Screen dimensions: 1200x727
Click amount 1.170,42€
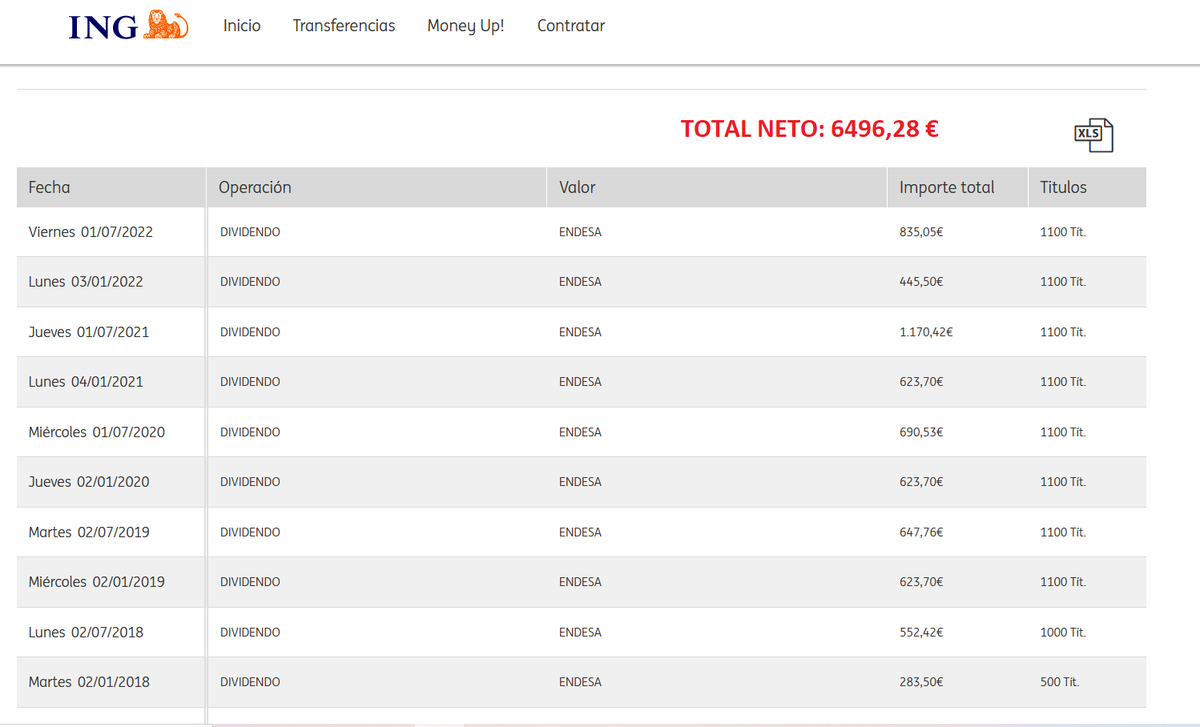click(x=926, y=332)
